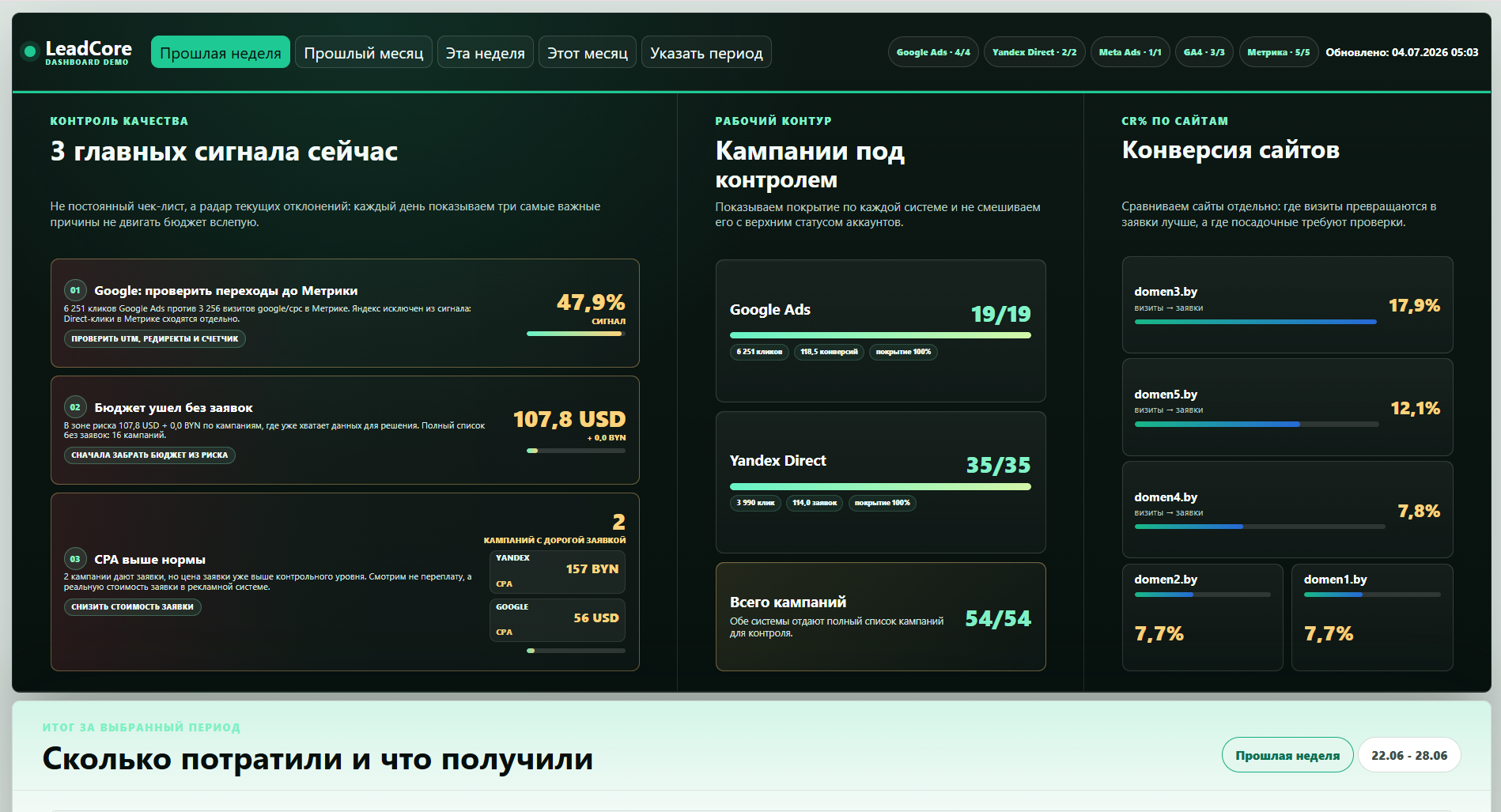Select the Прошлая неделя period tab

pos(221,52)
